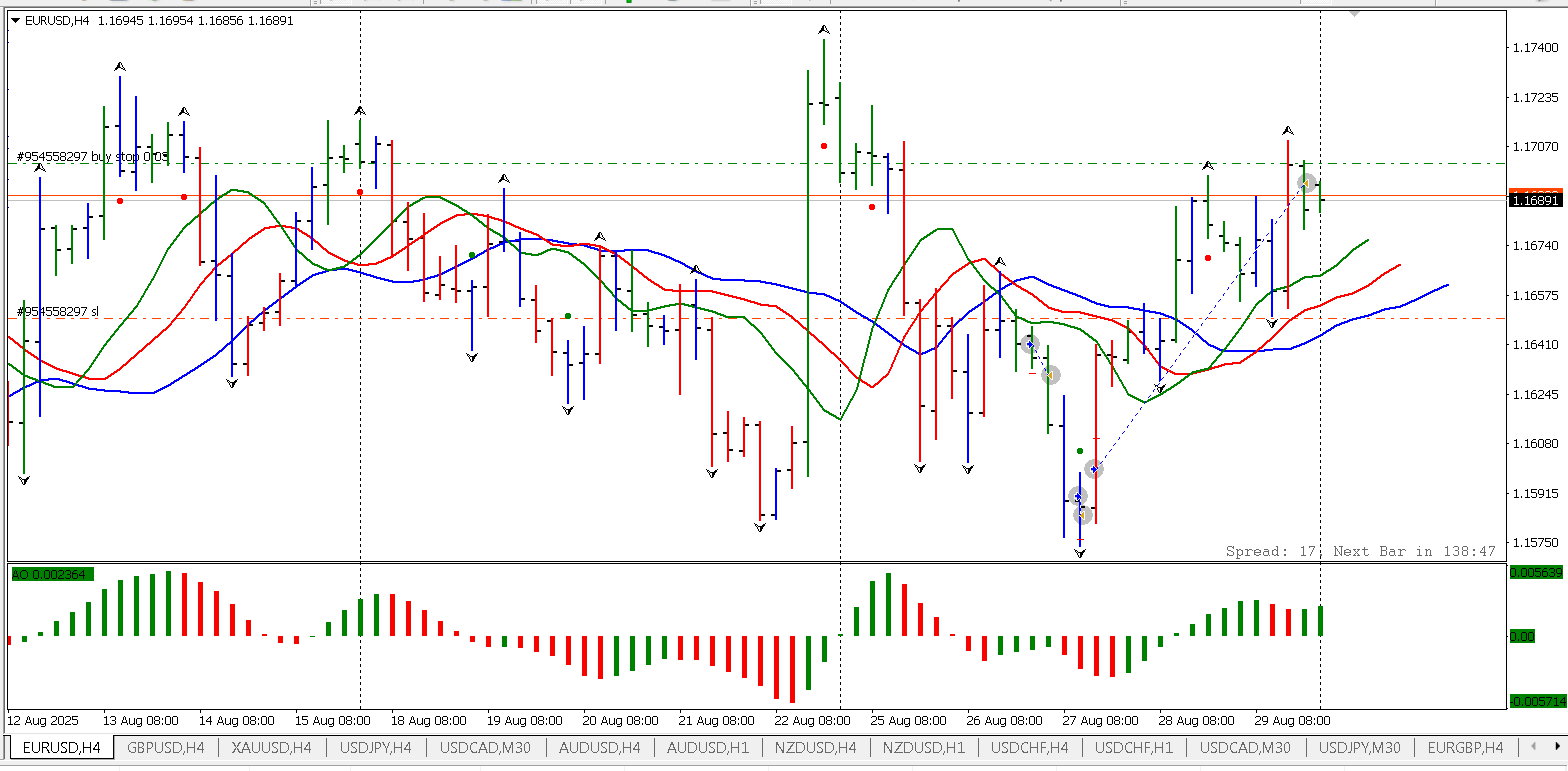The width and height of the screenshot is (1568, 771).
Task: Click the up fractal arrow above 13 Aug high
Action: 120,67
